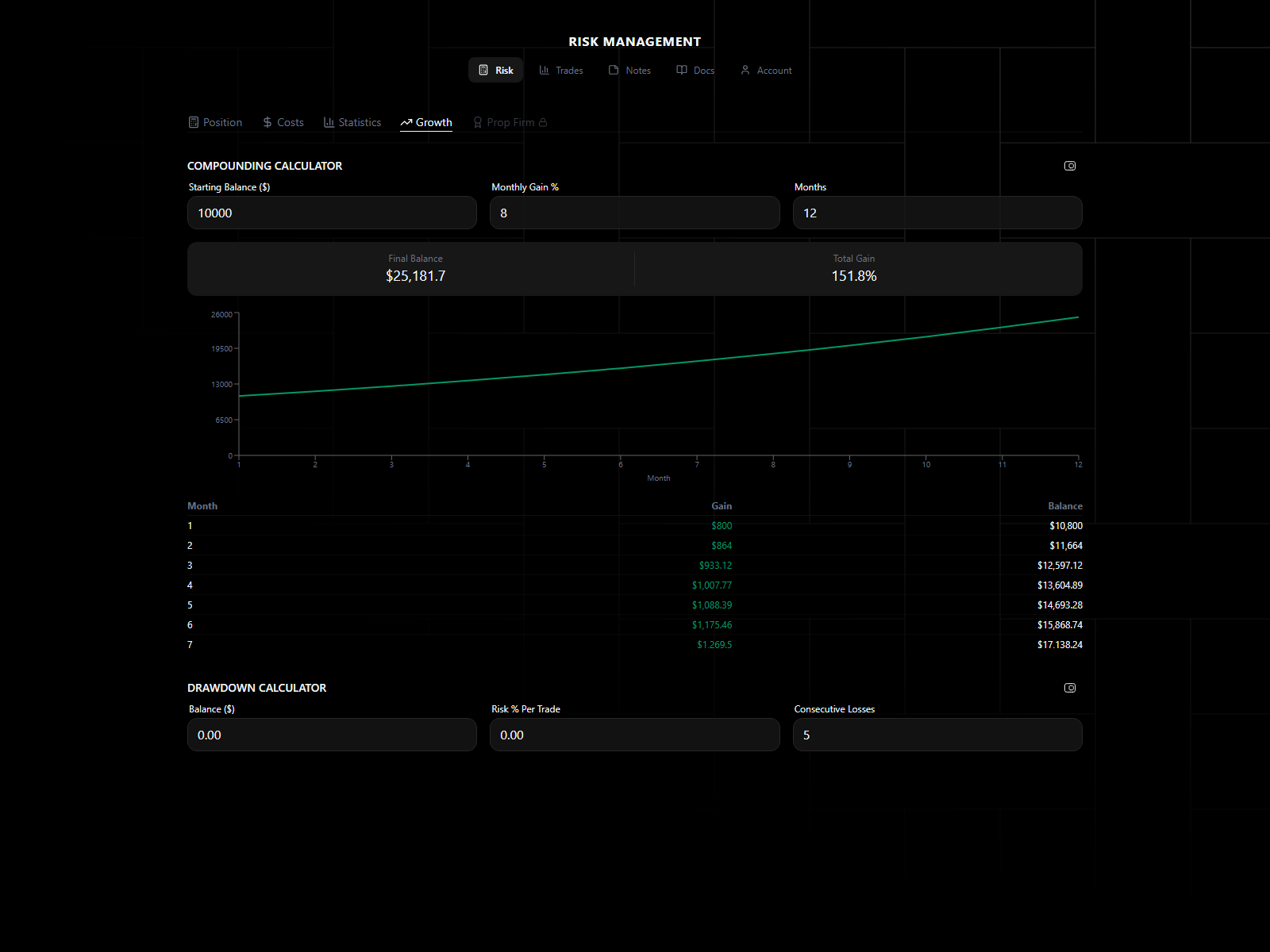Click the Statistics bar chart icon

pyautogui.click(x=329, y=122)
